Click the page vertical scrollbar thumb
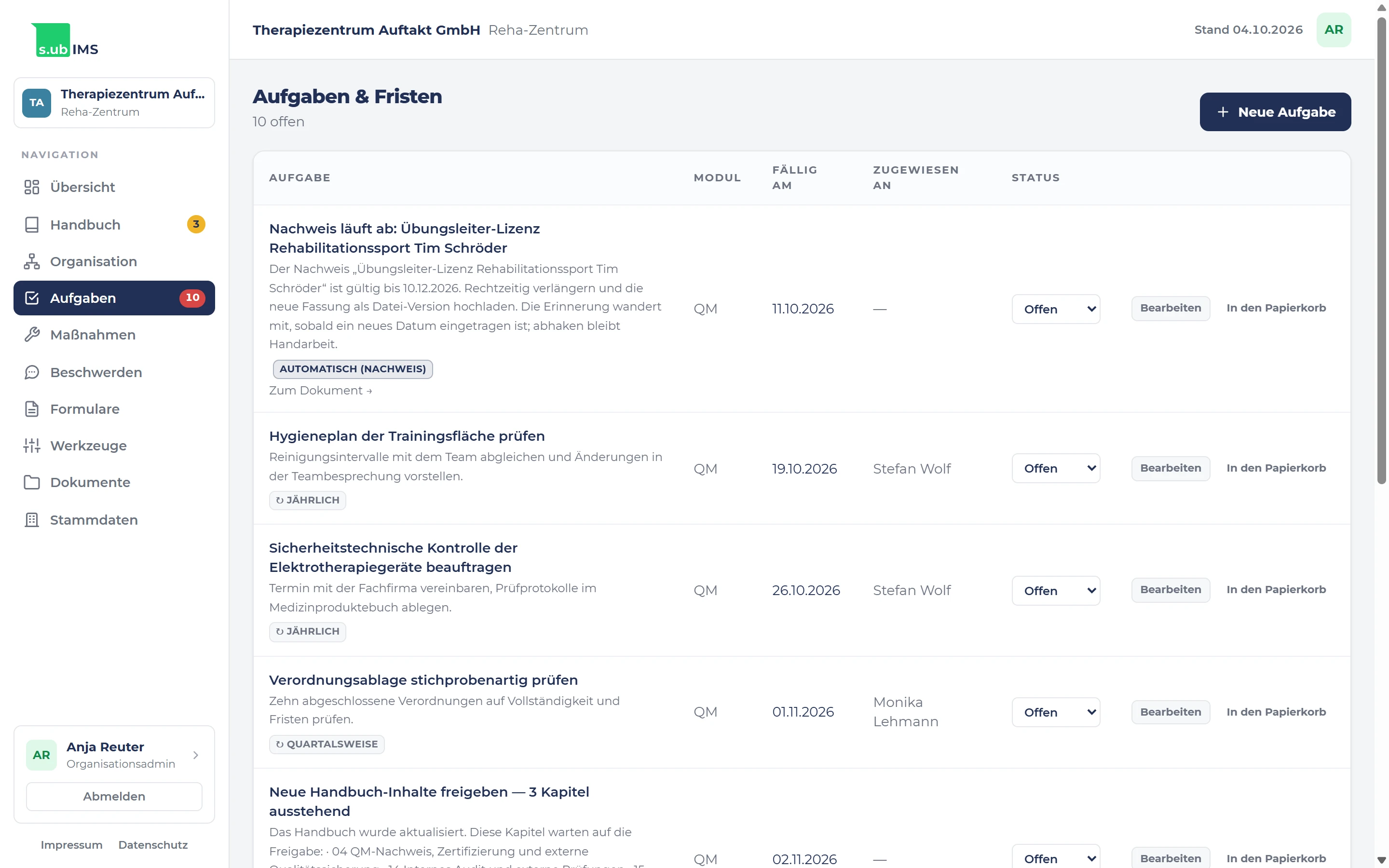 (1382, 250)
